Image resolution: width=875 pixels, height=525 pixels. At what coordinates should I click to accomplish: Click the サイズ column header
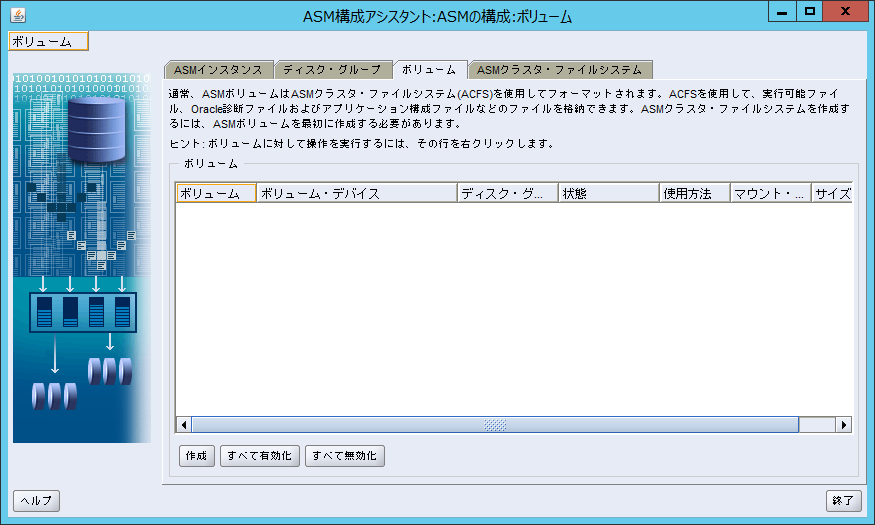pyautogui.click(x=832, y=193)
